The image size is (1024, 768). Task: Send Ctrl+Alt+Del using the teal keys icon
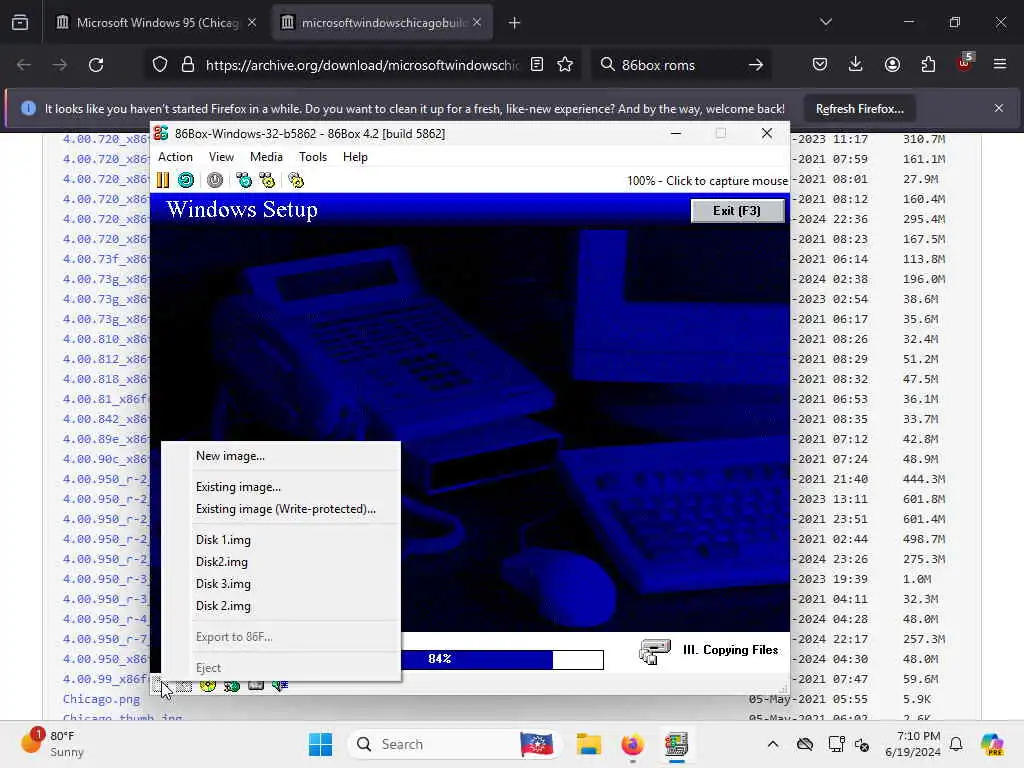(x=244, y=180)
